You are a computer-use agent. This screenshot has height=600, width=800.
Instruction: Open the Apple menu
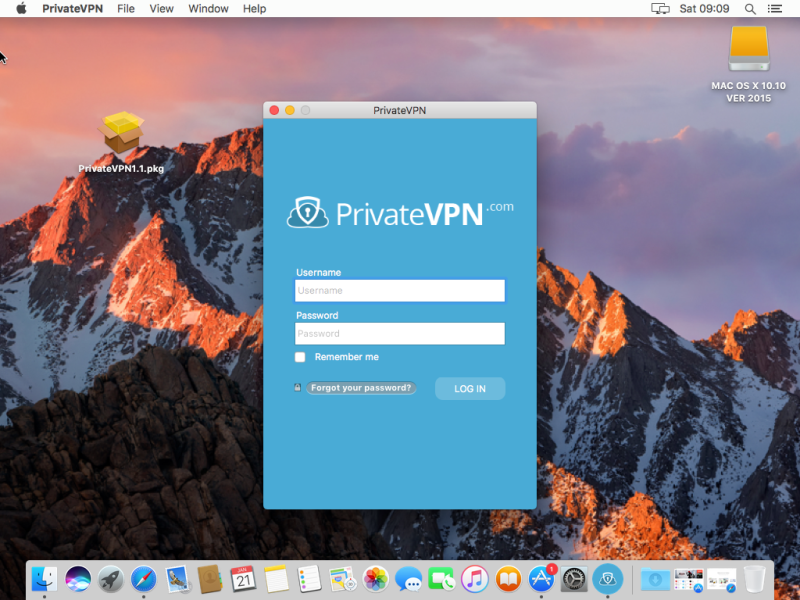[x=21, y=8]
